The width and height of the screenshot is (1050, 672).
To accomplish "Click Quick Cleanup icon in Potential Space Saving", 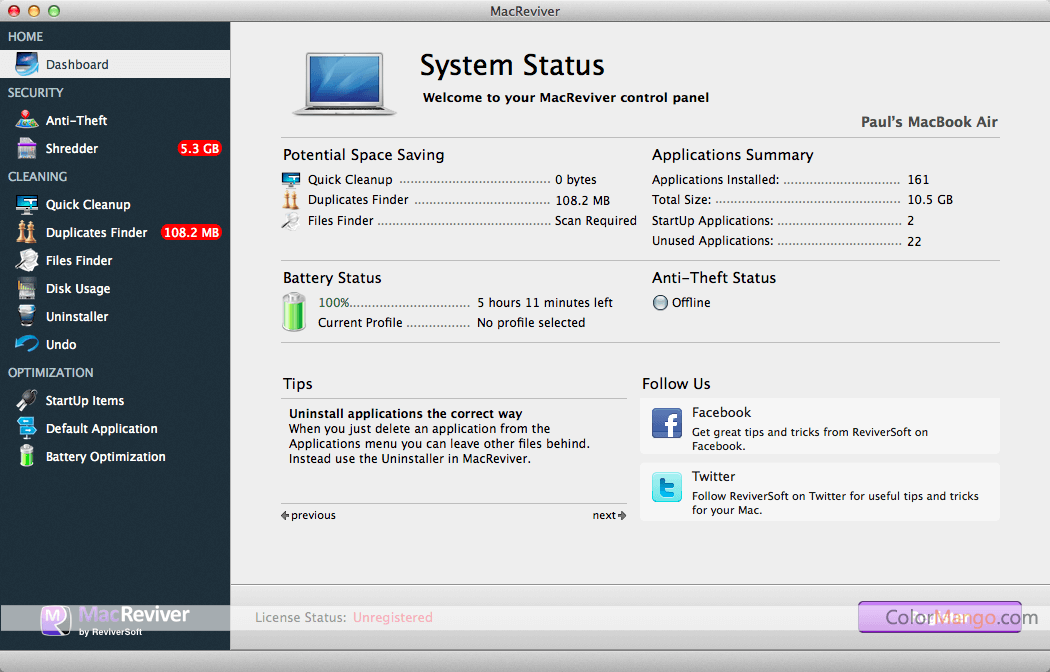I will pos(291,179).
